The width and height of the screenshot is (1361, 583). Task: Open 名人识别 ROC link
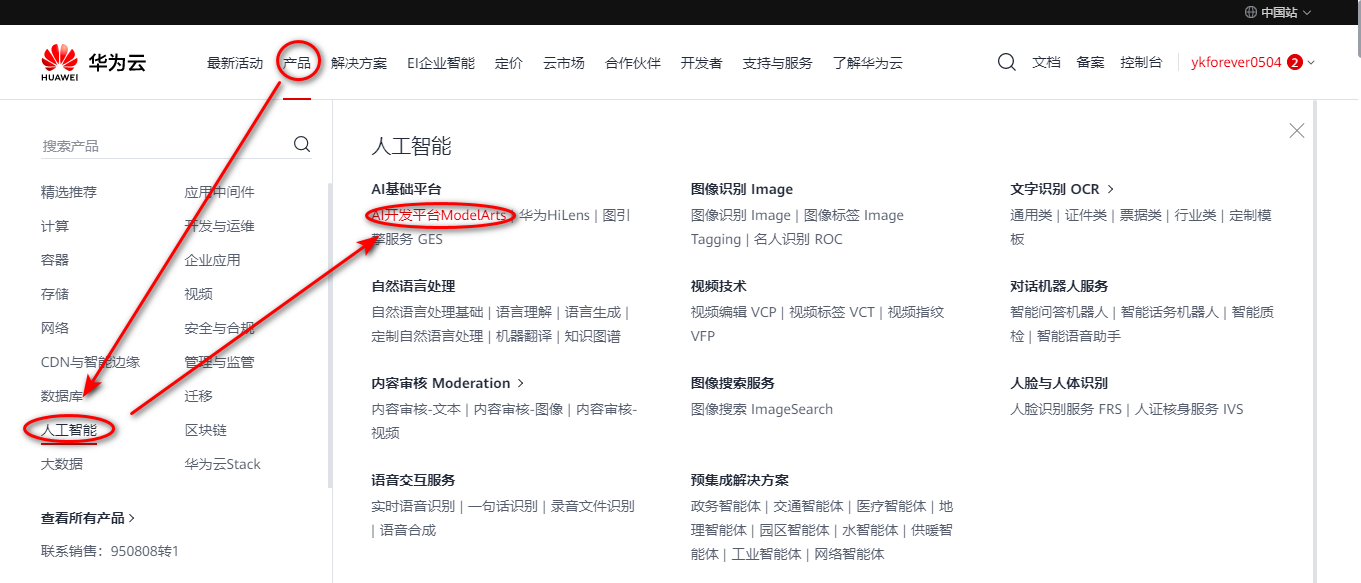798,239
